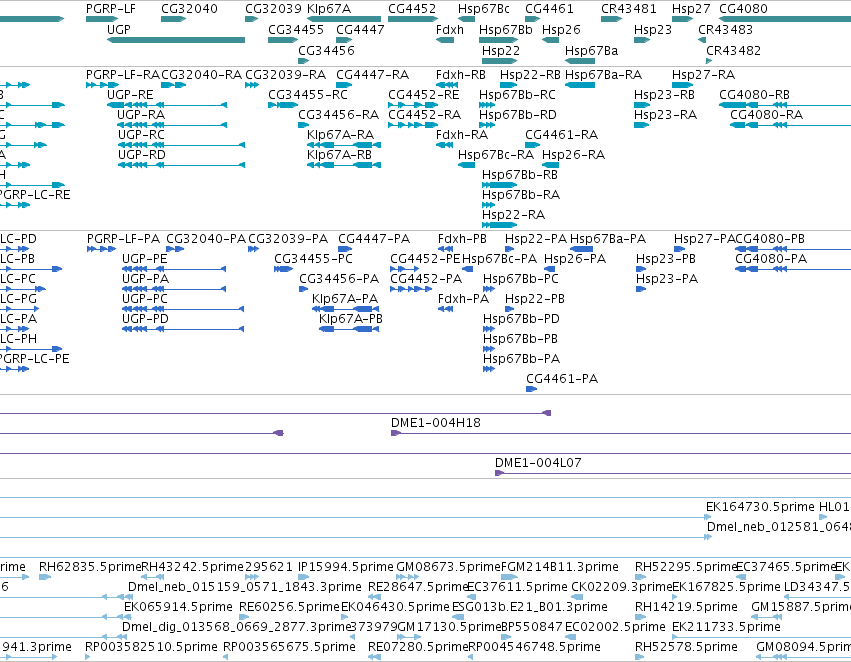Screen dimensions: 851x662
Task: Select gene label CG4461
Action: coord(549,9)
